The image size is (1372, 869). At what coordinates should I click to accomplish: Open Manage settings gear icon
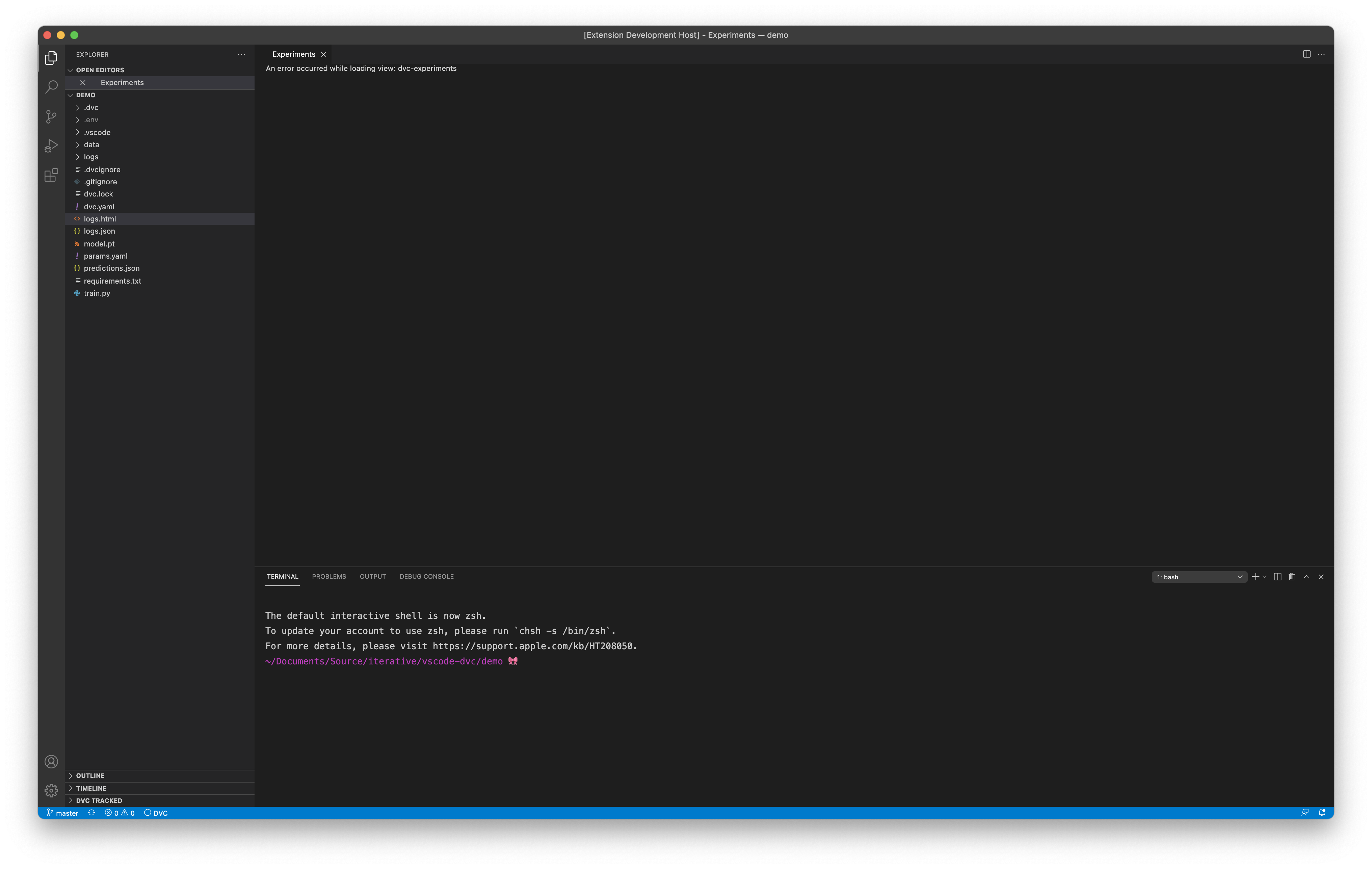tap(51, 790)
